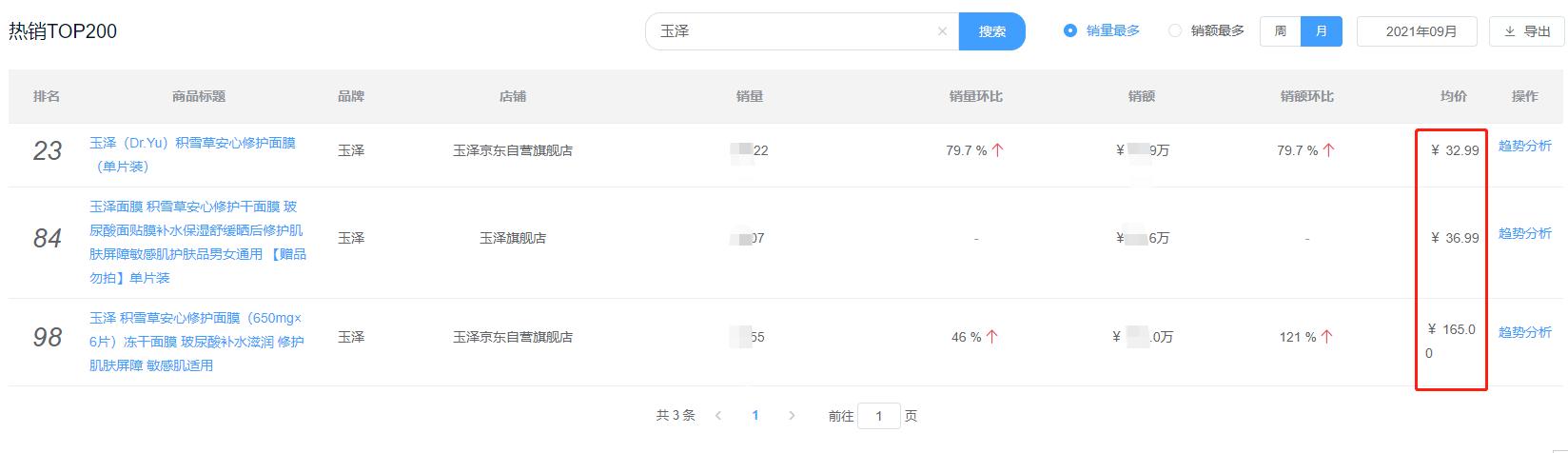This screenshot has height=453, width=1568.
Task: Click the next page arrow in pagination
Action: tap(792, 416)
